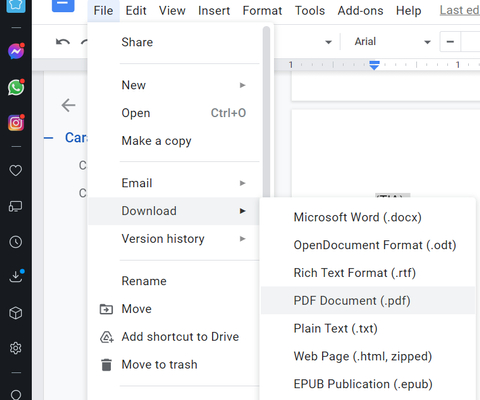Open the paragraph style dropdown arrow
The width and height of the screenshot is (480, 400).
(328, 42)
